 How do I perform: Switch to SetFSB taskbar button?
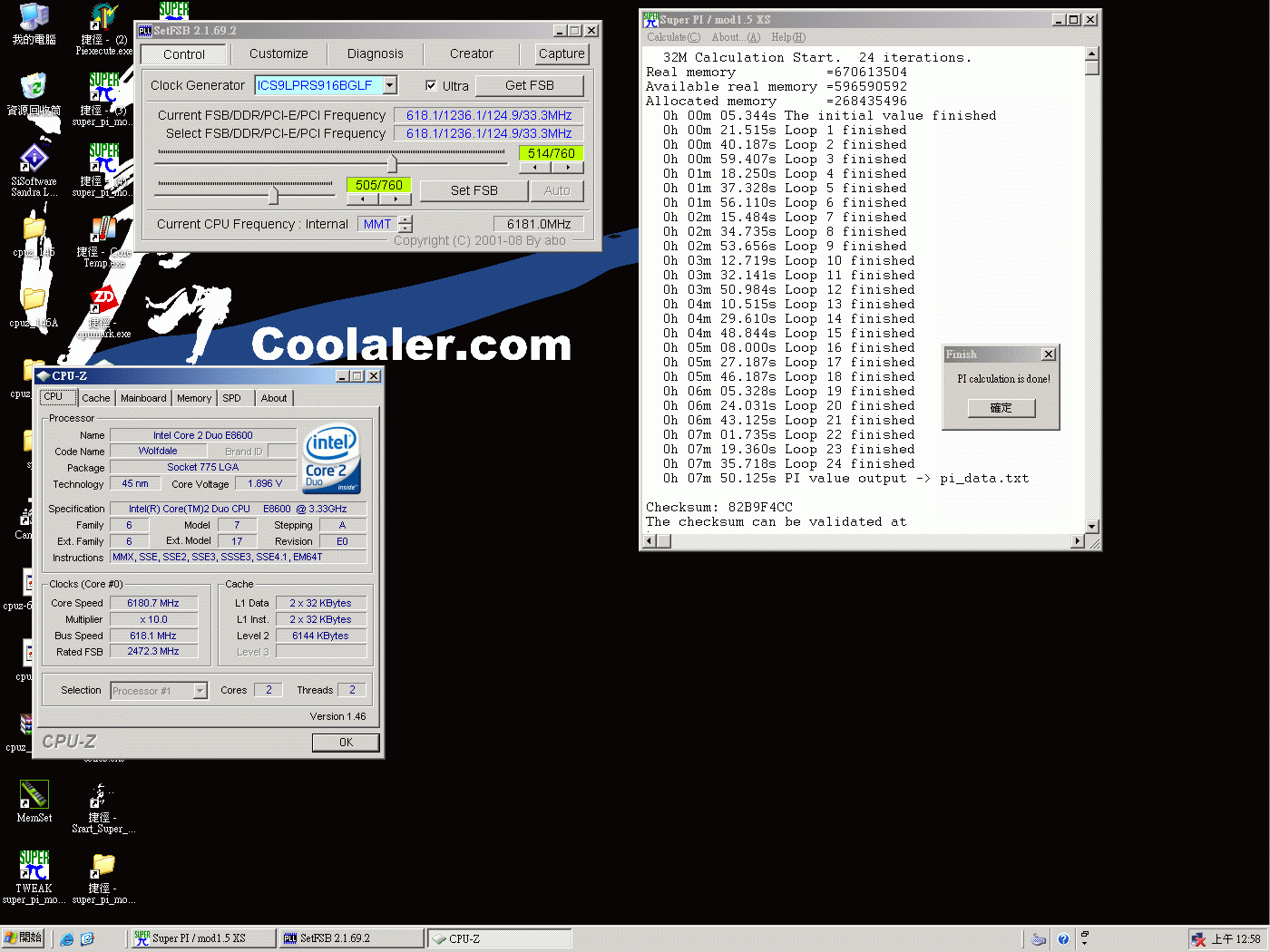click(x=352, y=938)
